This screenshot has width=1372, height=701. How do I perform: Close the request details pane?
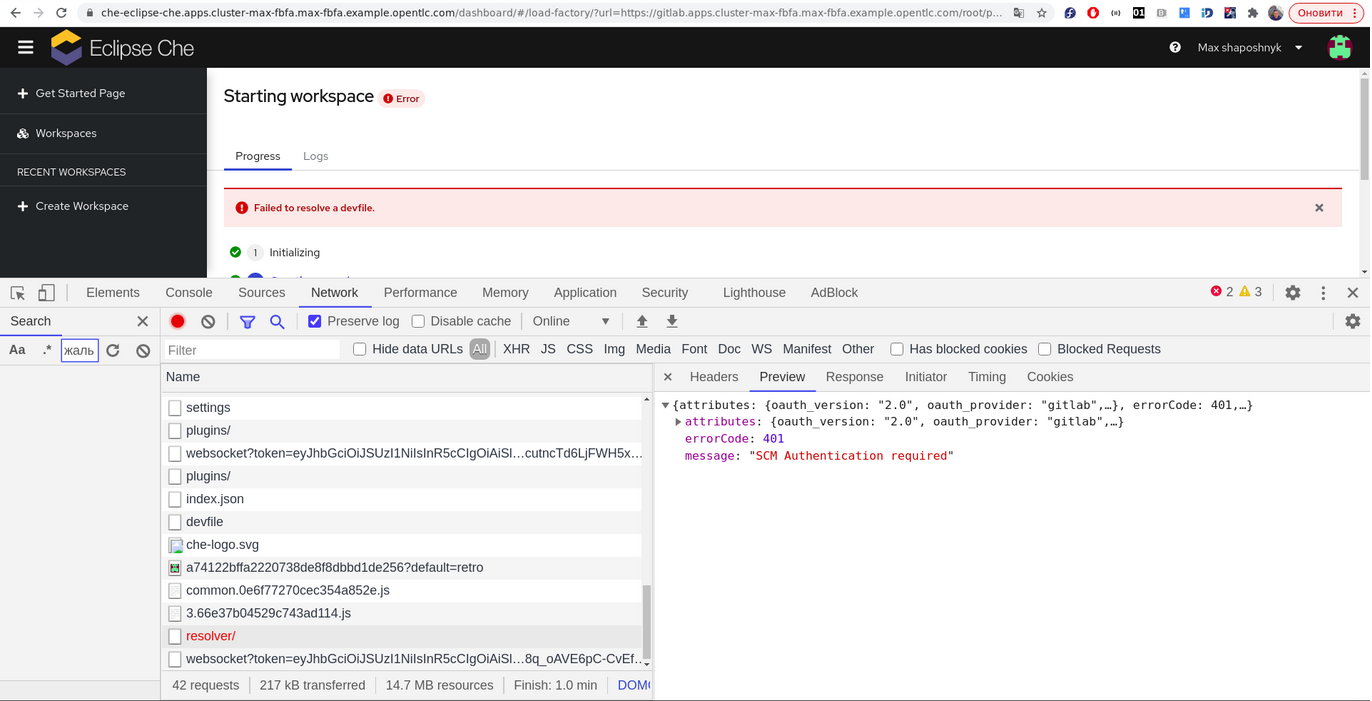(668, 377)
